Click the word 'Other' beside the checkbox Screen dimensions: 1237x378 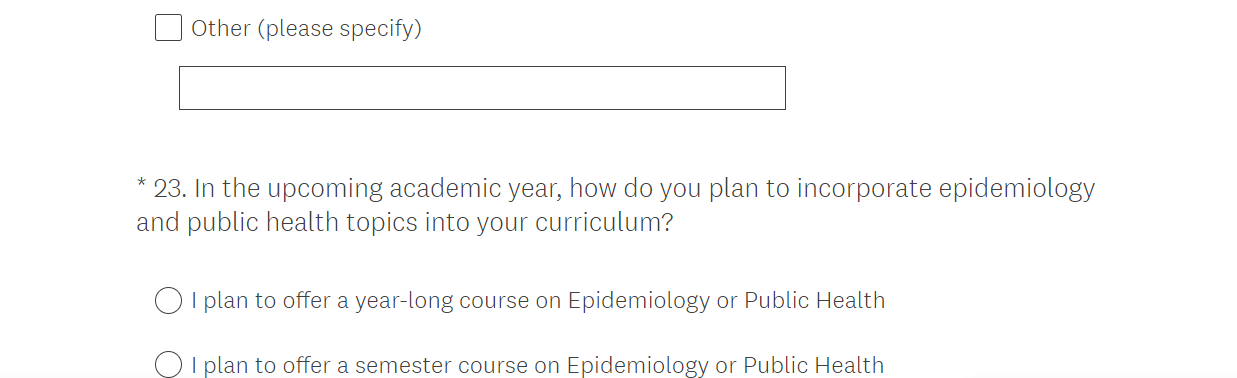tap(221, 28)
